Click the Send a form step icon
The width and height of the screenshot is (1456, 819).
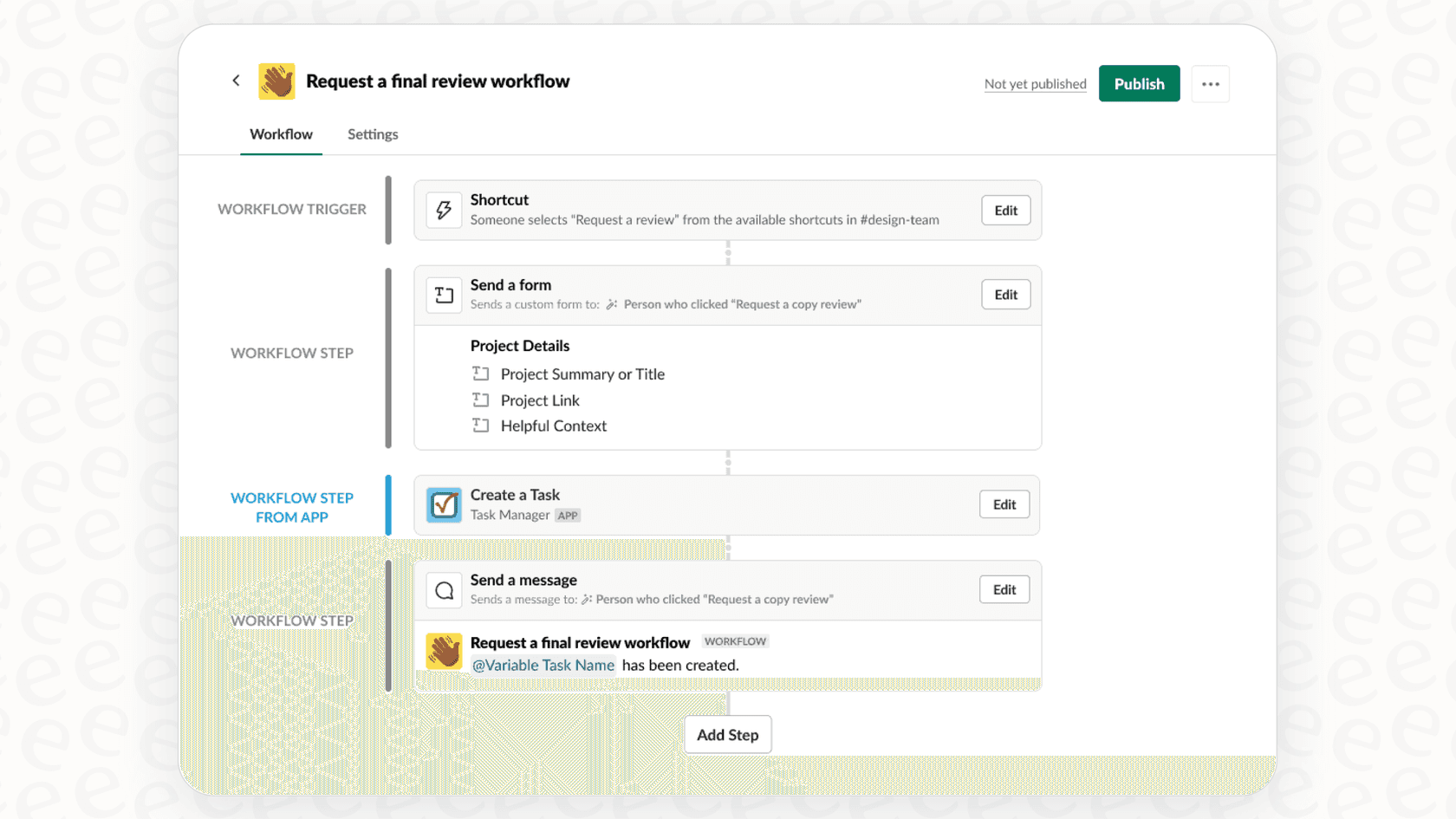click(x=444, y=295)
